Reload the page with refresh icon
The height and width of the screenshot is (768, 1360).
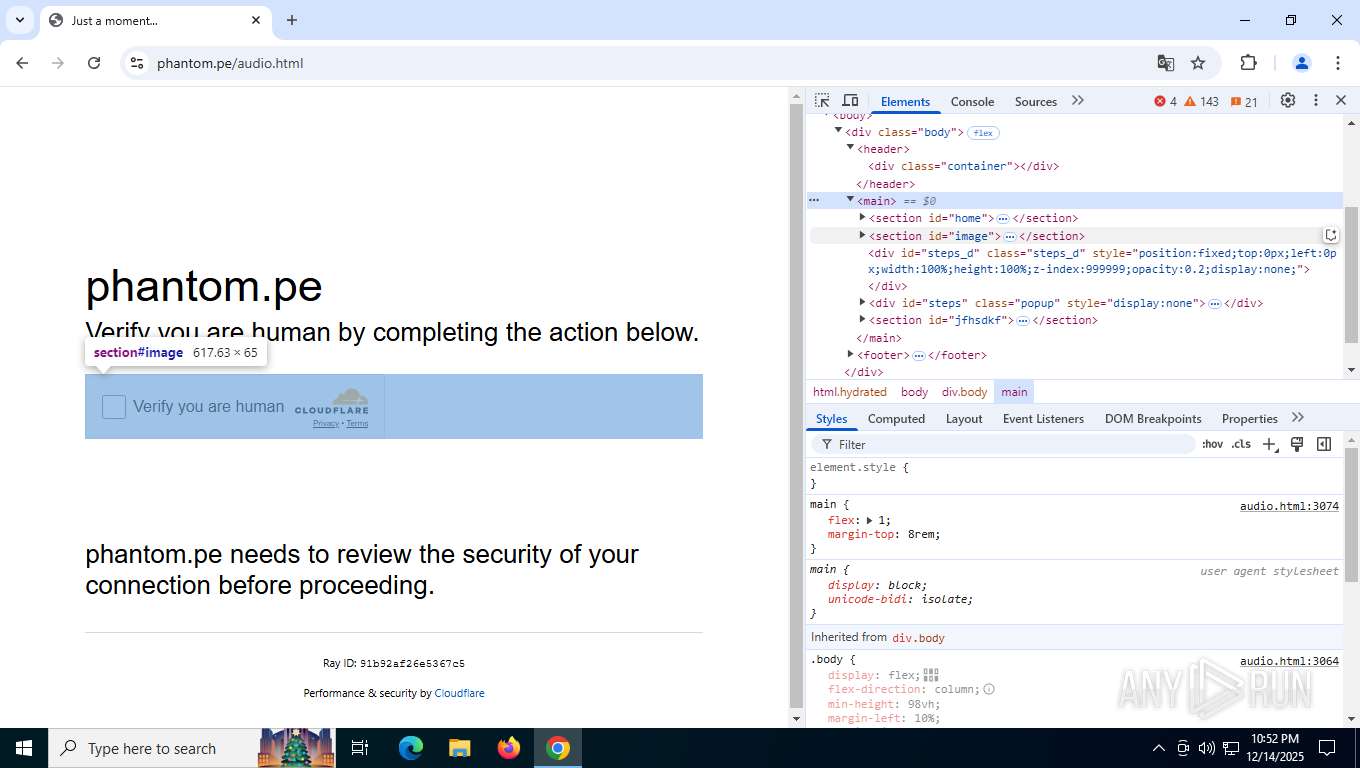(x=94, y=63)
